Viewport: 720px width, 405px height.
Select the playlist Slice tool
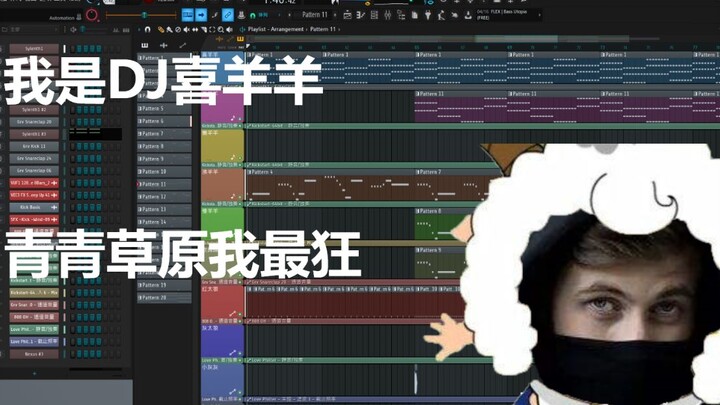(204, 29)
